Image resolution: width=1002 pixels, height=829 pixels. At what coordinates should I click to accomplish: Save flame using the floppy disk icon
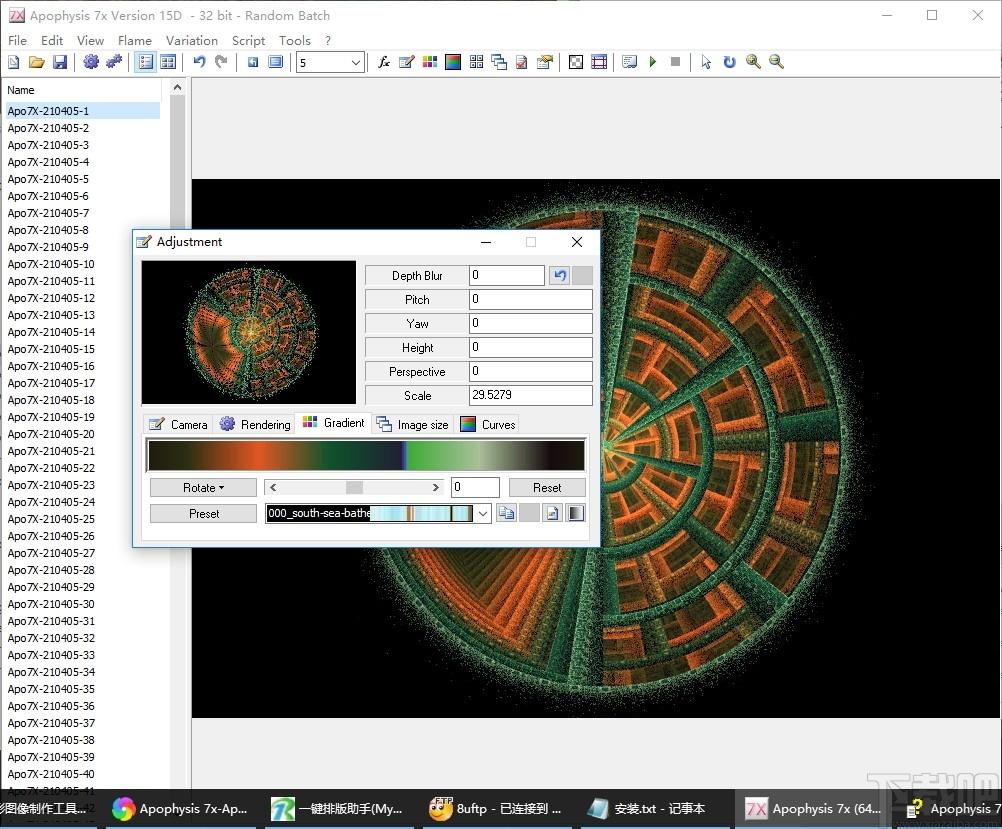[59, 62]
